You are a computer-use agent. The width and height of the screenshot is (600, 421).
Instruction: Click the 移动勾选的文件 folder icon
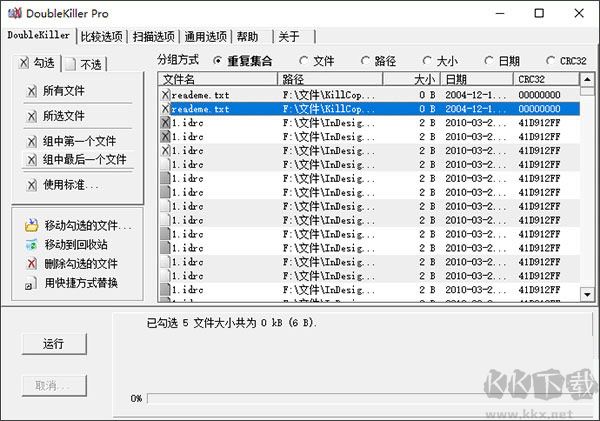tap(31, 225)
